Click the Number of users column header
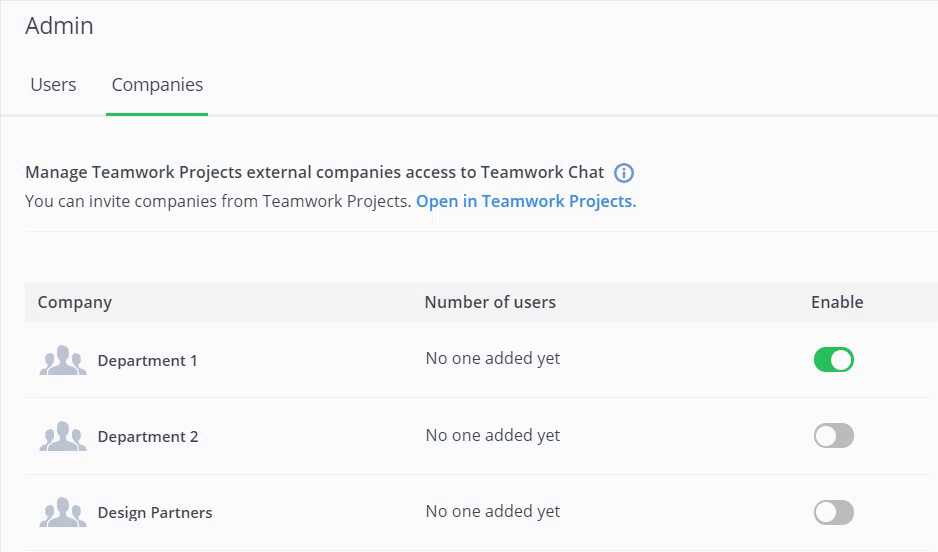Viewport: 938px width, 552px height. click(x=490, y=302)
